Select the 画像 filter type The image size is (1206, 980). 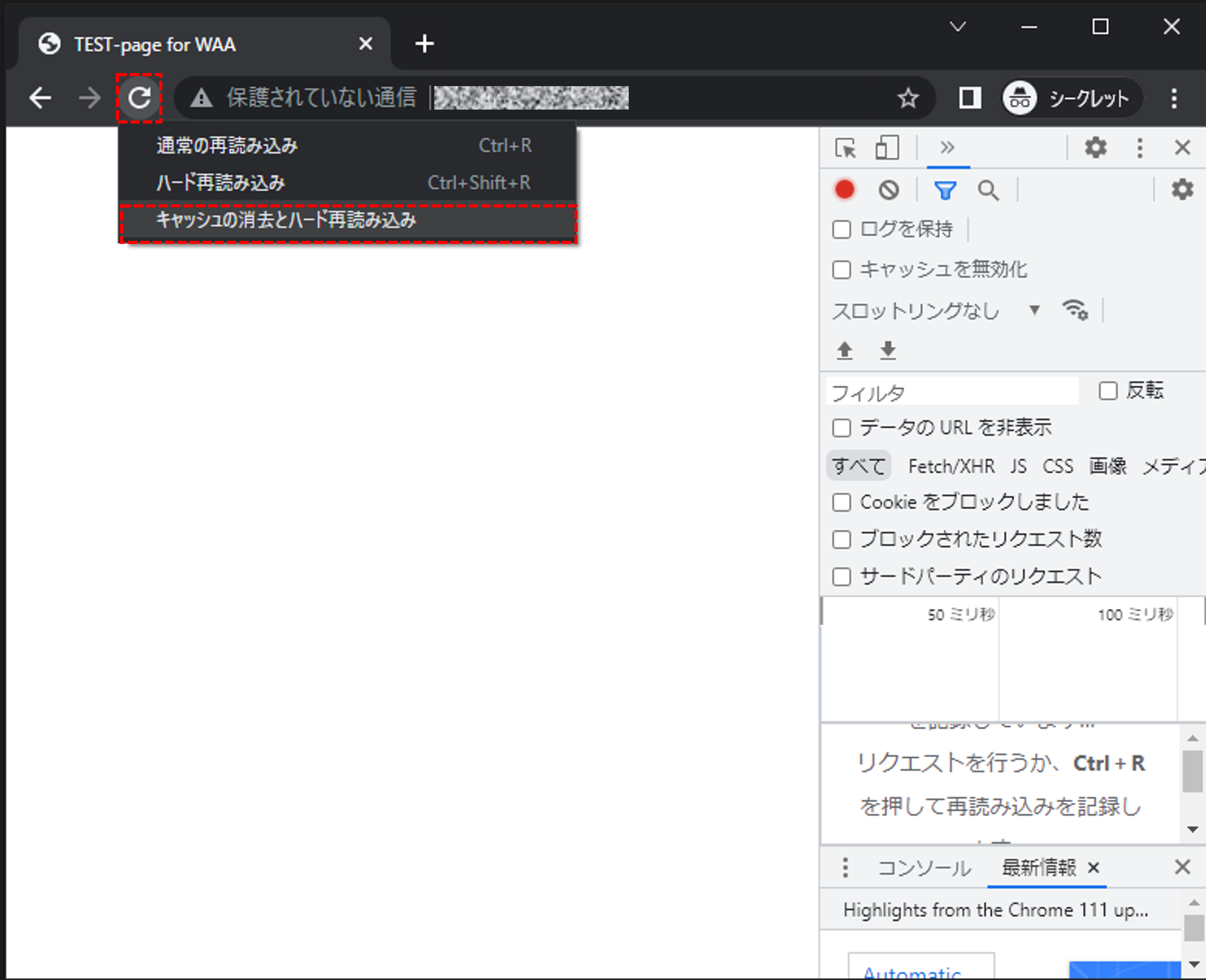(x=1108, y=466)
